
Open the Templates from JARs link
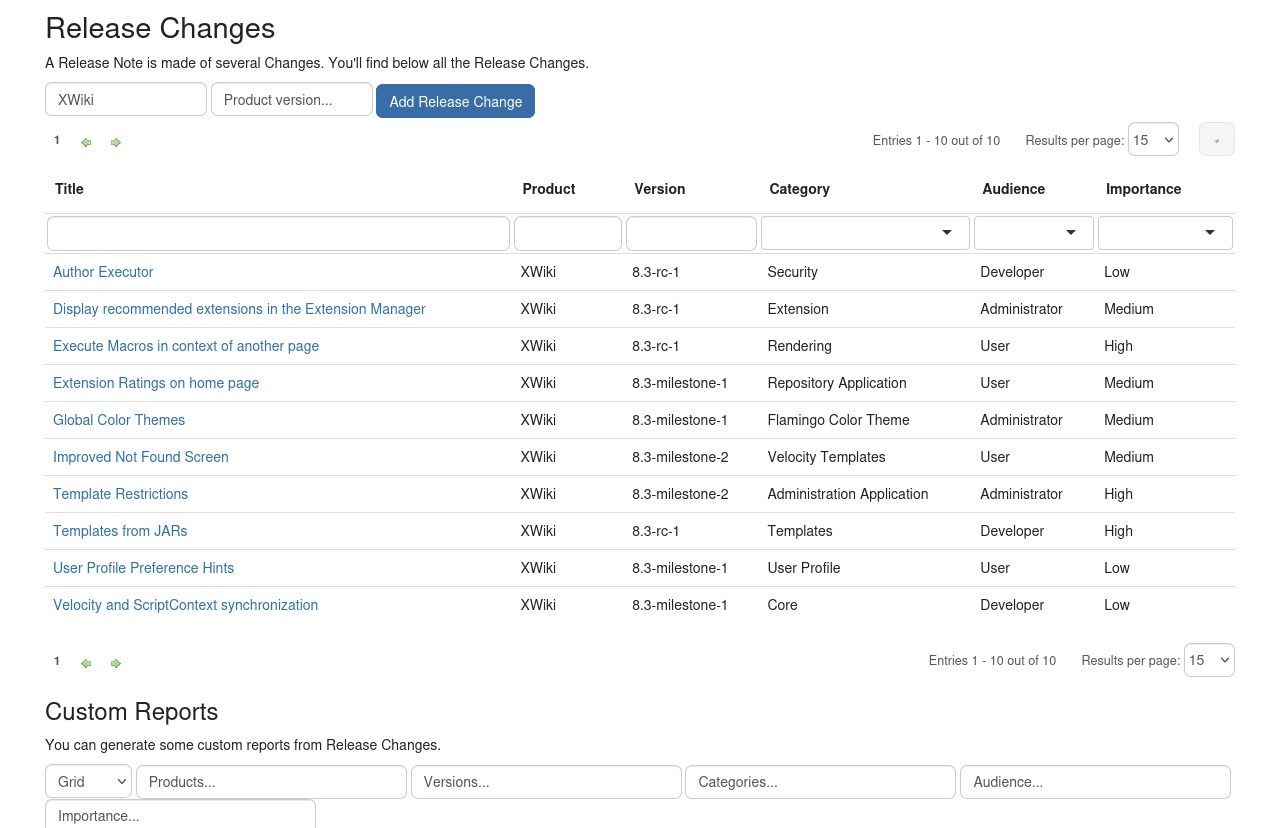pyautogui.click(x=120, y=531)
